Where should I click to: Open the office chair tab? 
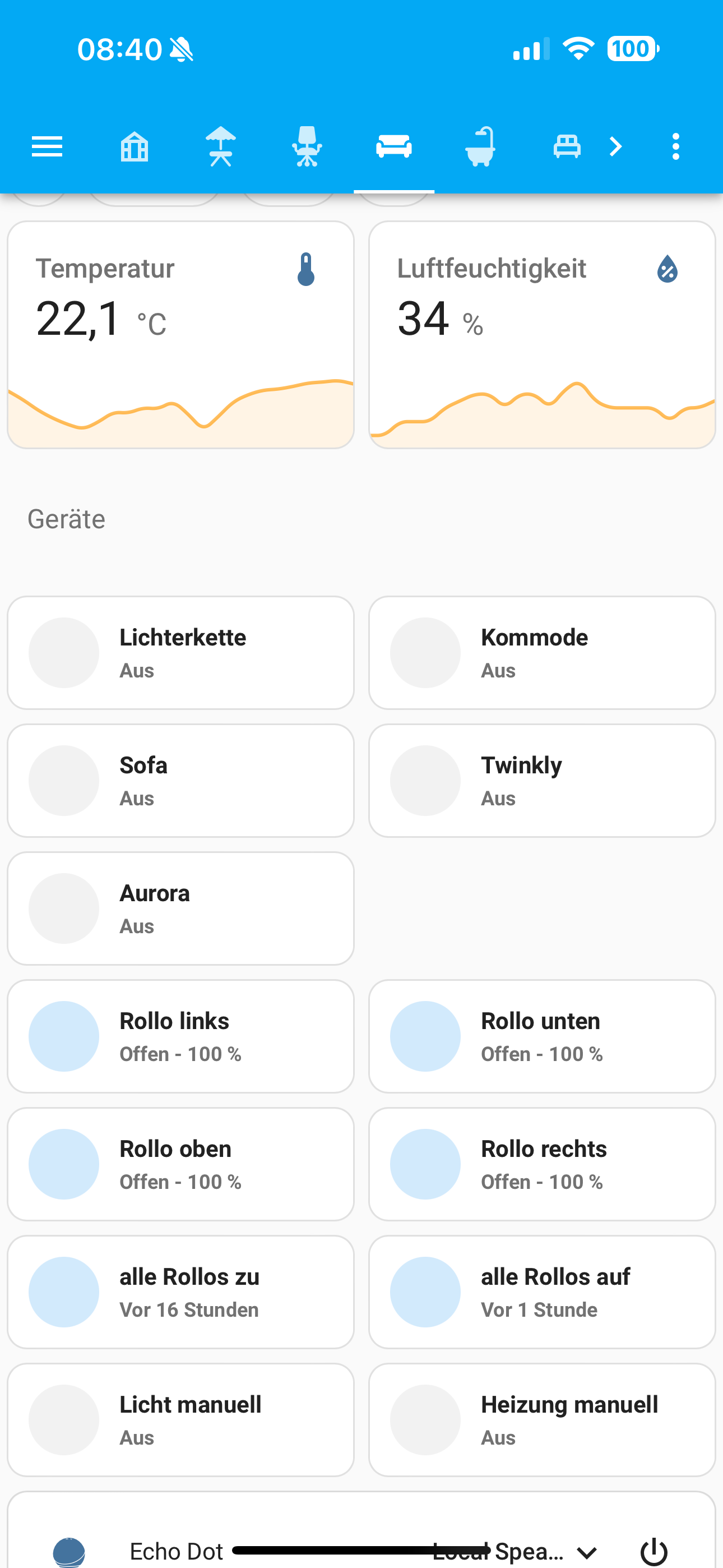click(x=307, y=147)
